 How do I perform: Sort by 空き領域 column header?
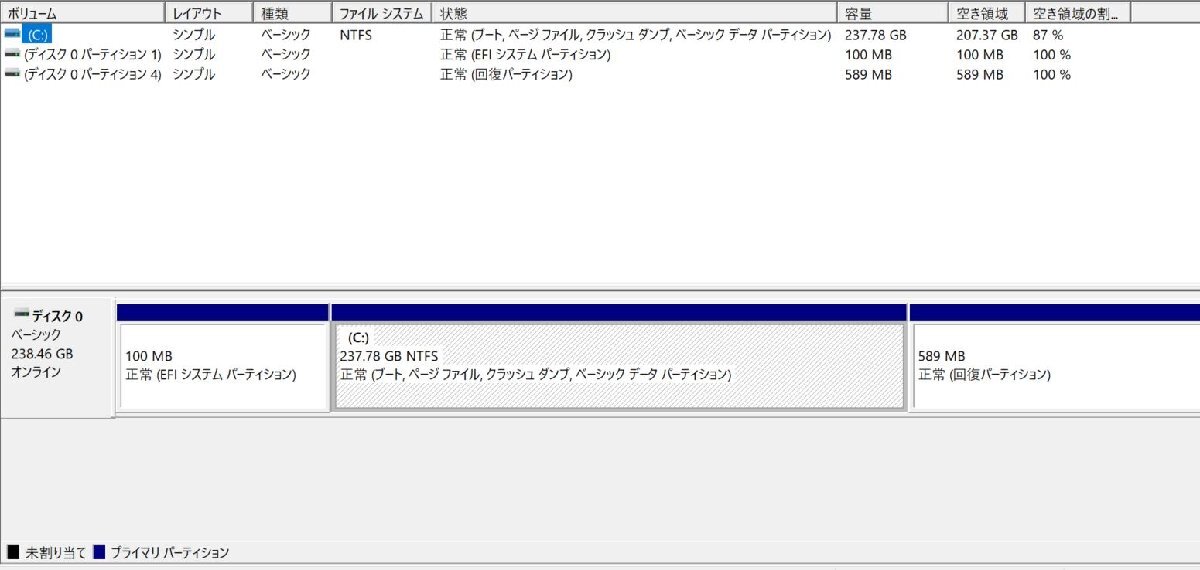pos(987,13)
